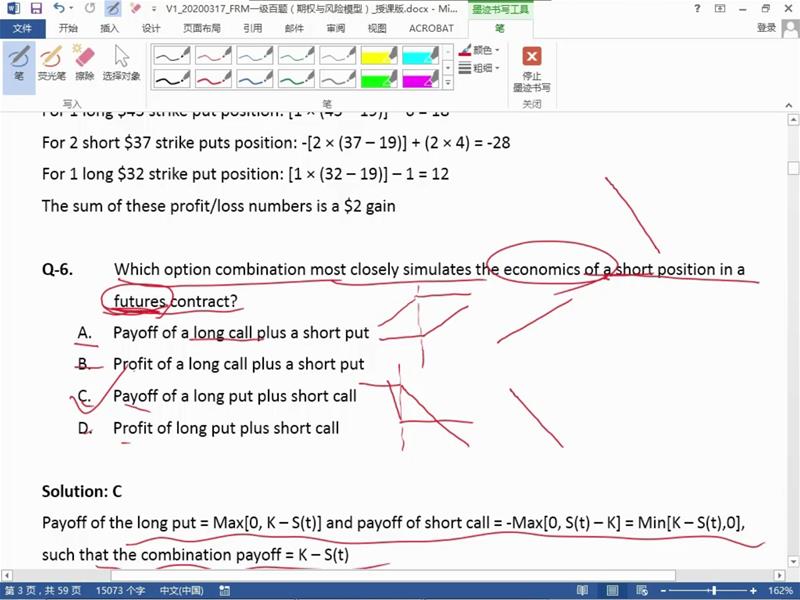Screen dimensions: 800x600
Task: Open the pen Color (颜色) dropdown
Action: pyautogui.click(x=479, y=50)
